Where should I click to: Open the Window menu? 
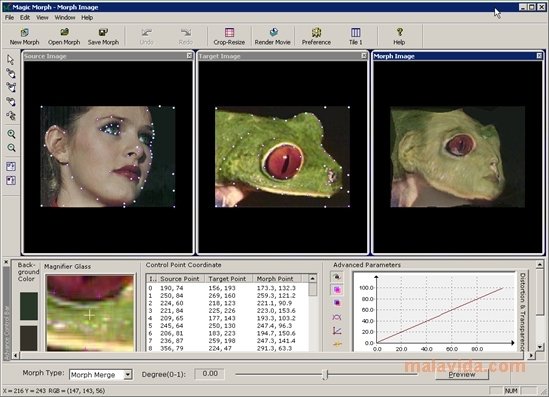(65, 18)
